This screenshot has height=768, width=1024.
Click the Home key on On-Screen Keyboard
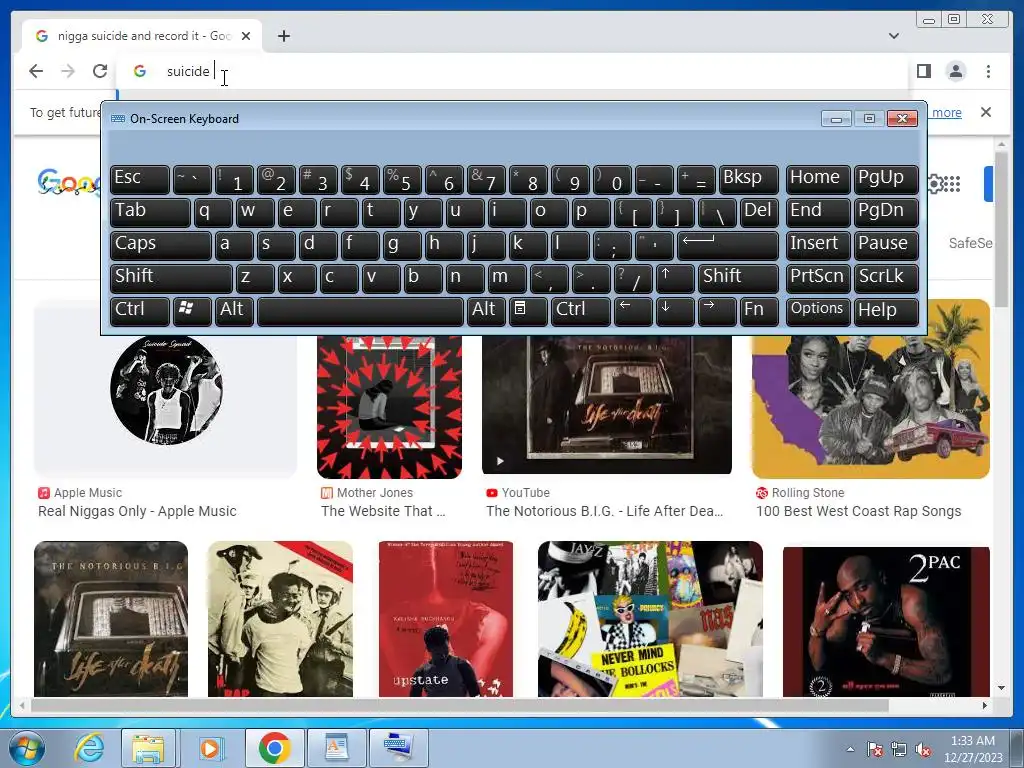818,179
